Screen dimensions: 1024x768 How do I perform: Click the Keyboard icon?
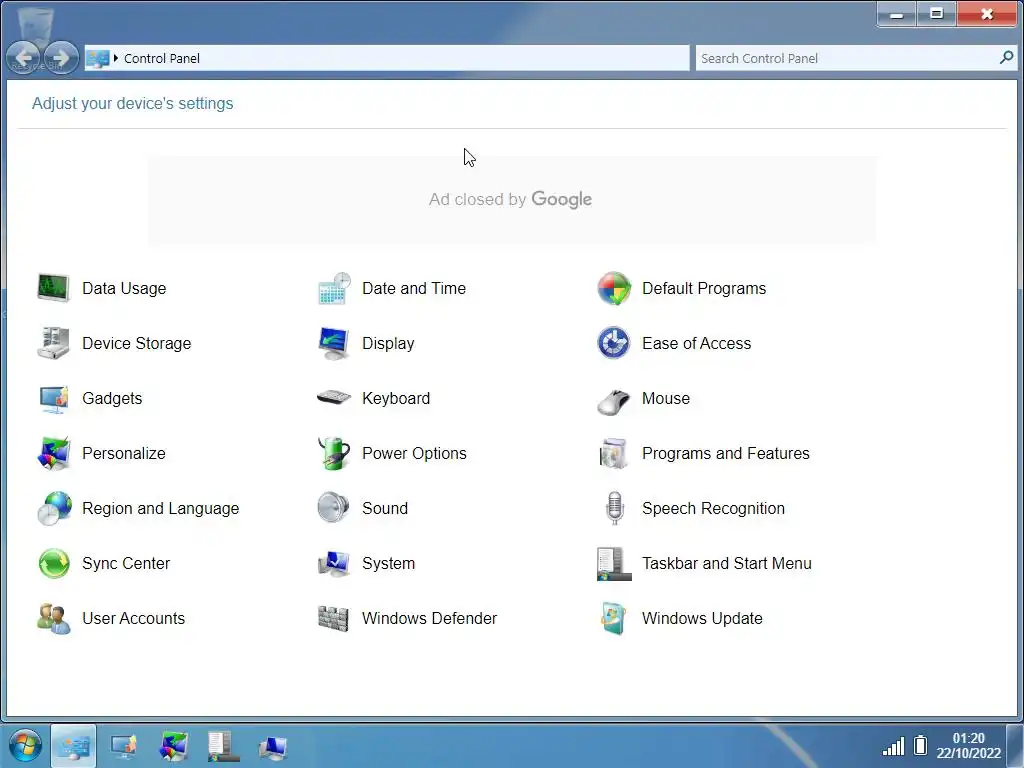pyautogui.click(x=334, y=397)
